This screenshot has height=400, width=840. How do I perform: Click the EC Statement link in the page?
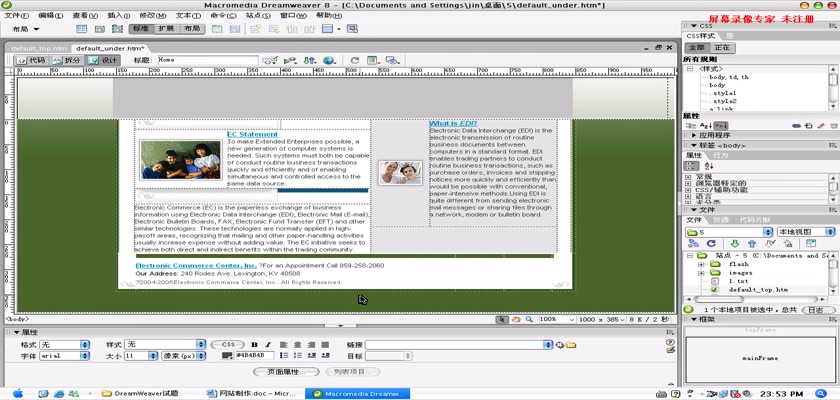(252, 134)
